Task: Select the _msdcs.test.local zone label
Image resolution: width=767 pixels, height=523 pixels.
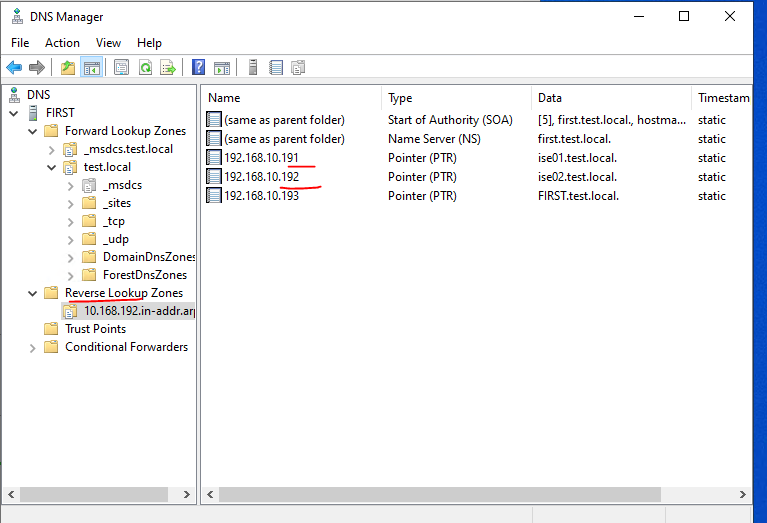Action: (x=128, y=149)
